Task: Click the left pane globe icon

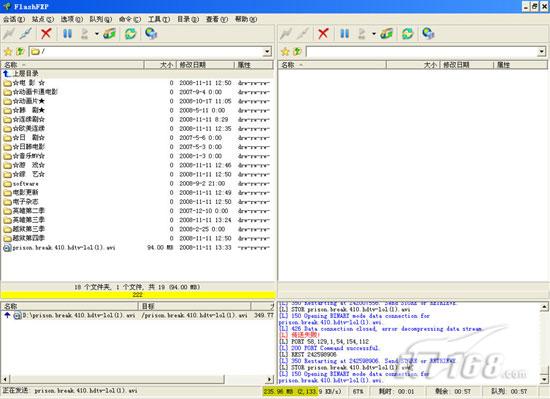Action: point(151,34)
